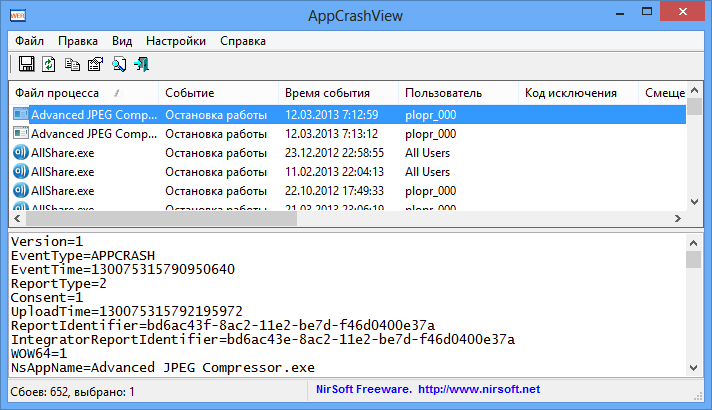Sort by Файл процесса column header
This screenshot has height=410, width=712.
click(84, 93)
